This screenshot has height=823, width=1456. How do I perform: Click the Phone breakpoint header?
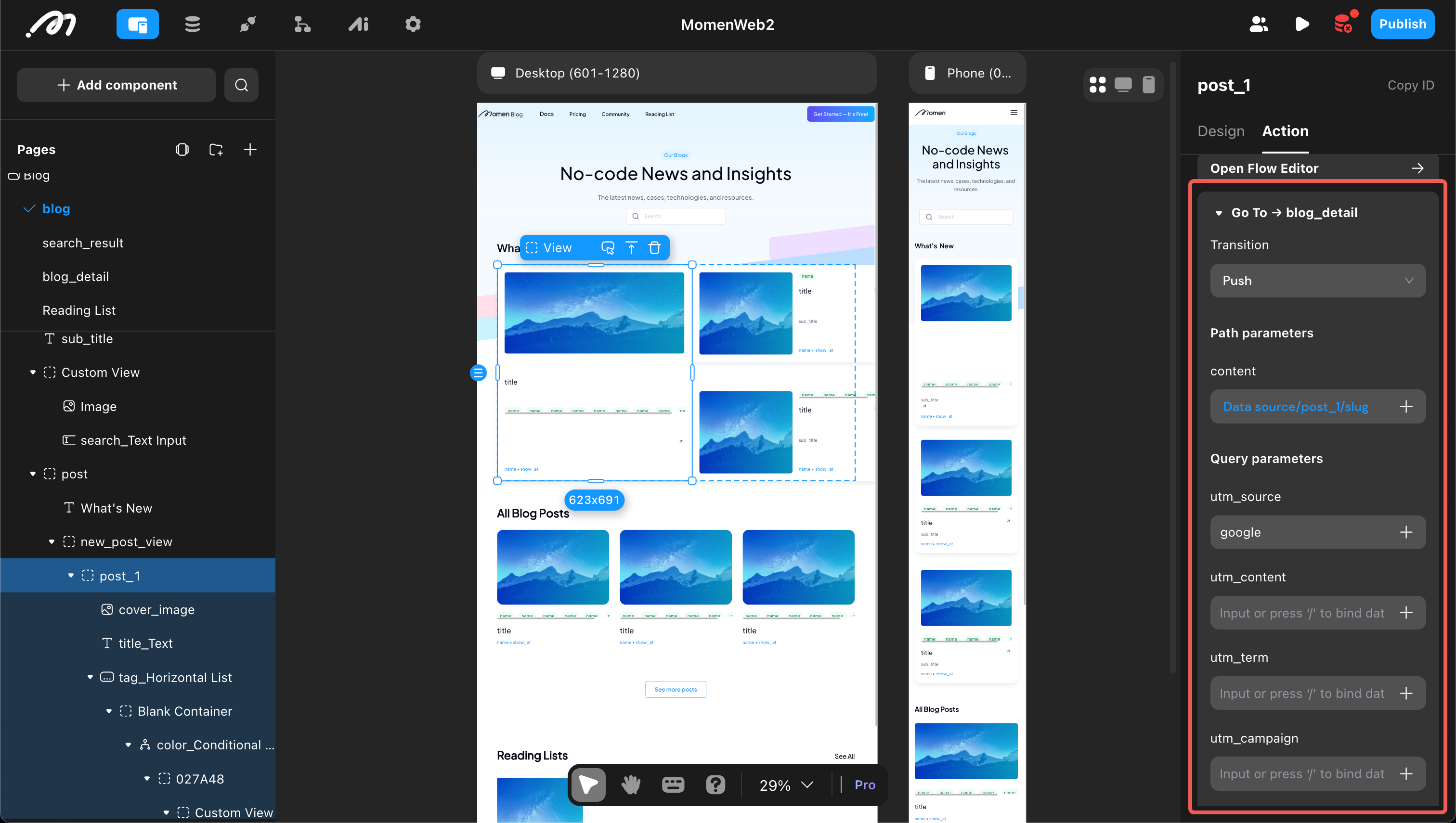click(x=967, y=74)
